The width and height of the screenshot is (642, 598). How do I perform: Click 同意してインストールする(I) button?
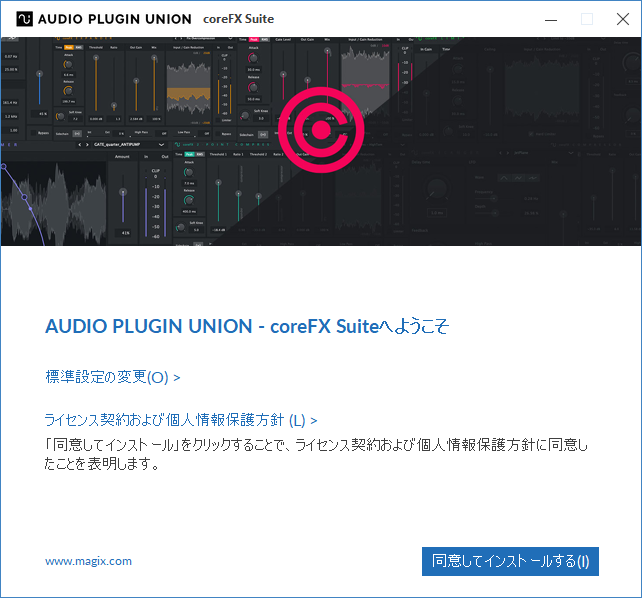tap(510, 561)
